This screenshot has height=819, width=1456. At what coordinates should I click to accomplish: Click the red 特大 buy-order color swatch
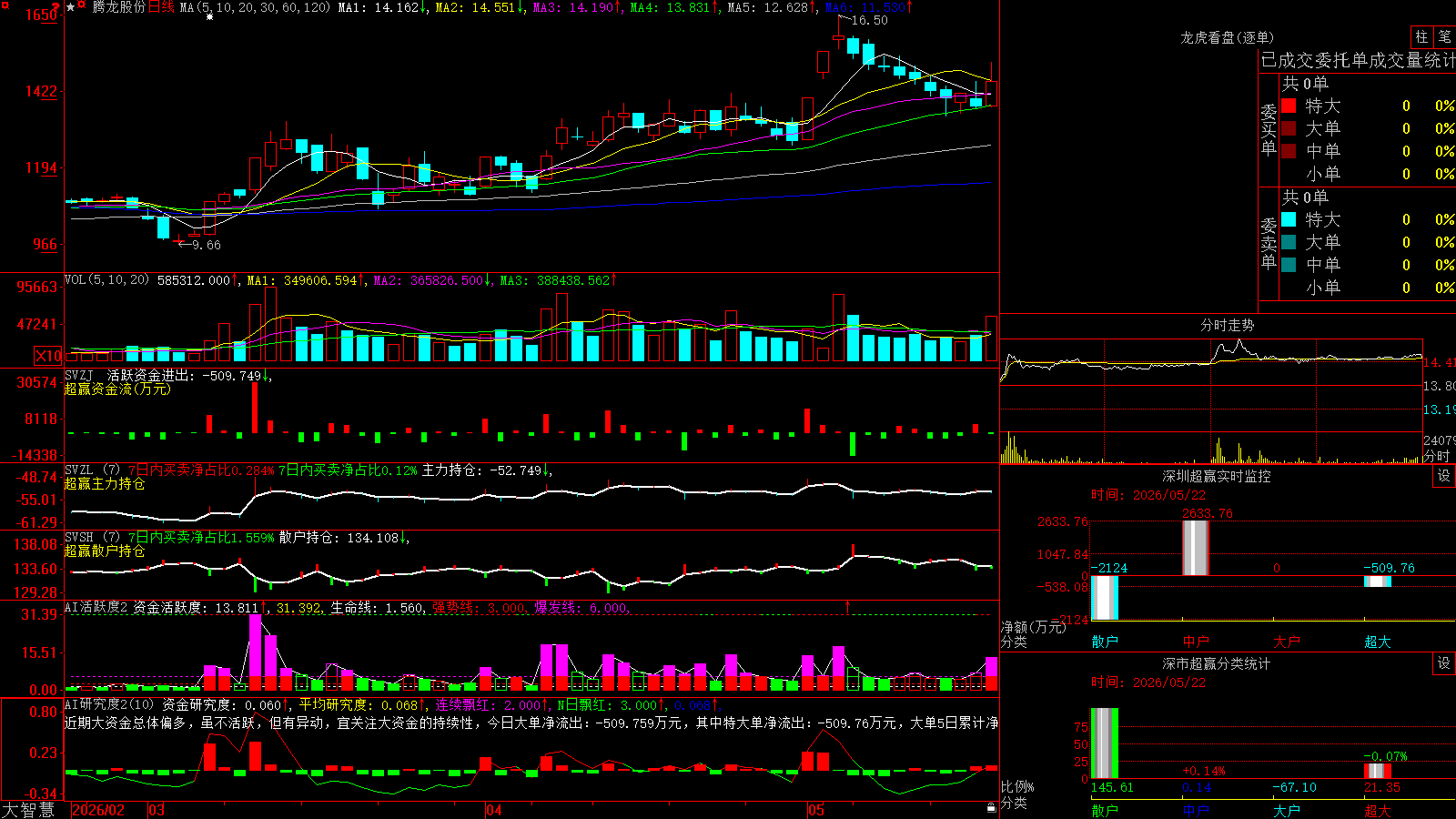point(1289,106)
